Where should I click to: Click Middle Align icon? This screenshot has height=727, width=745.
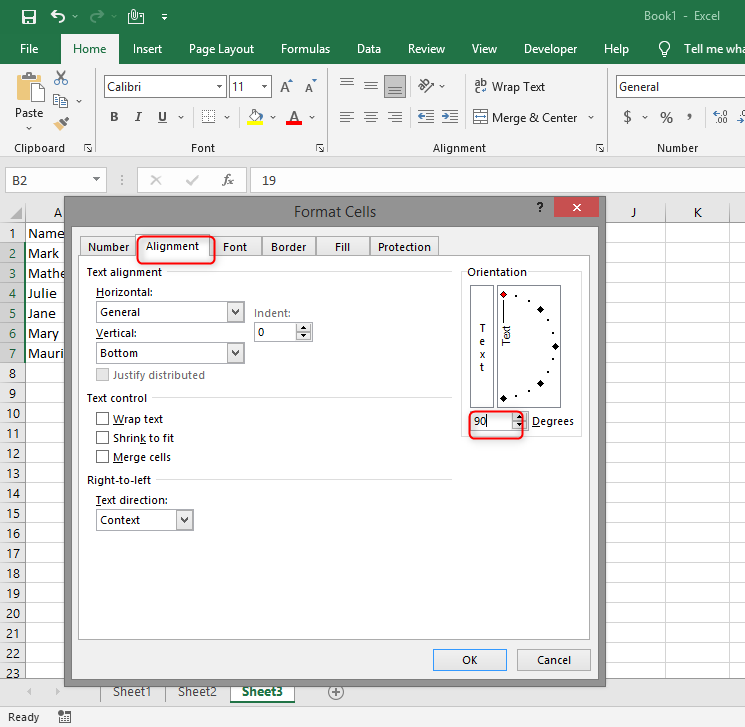[x=371, y=86]
